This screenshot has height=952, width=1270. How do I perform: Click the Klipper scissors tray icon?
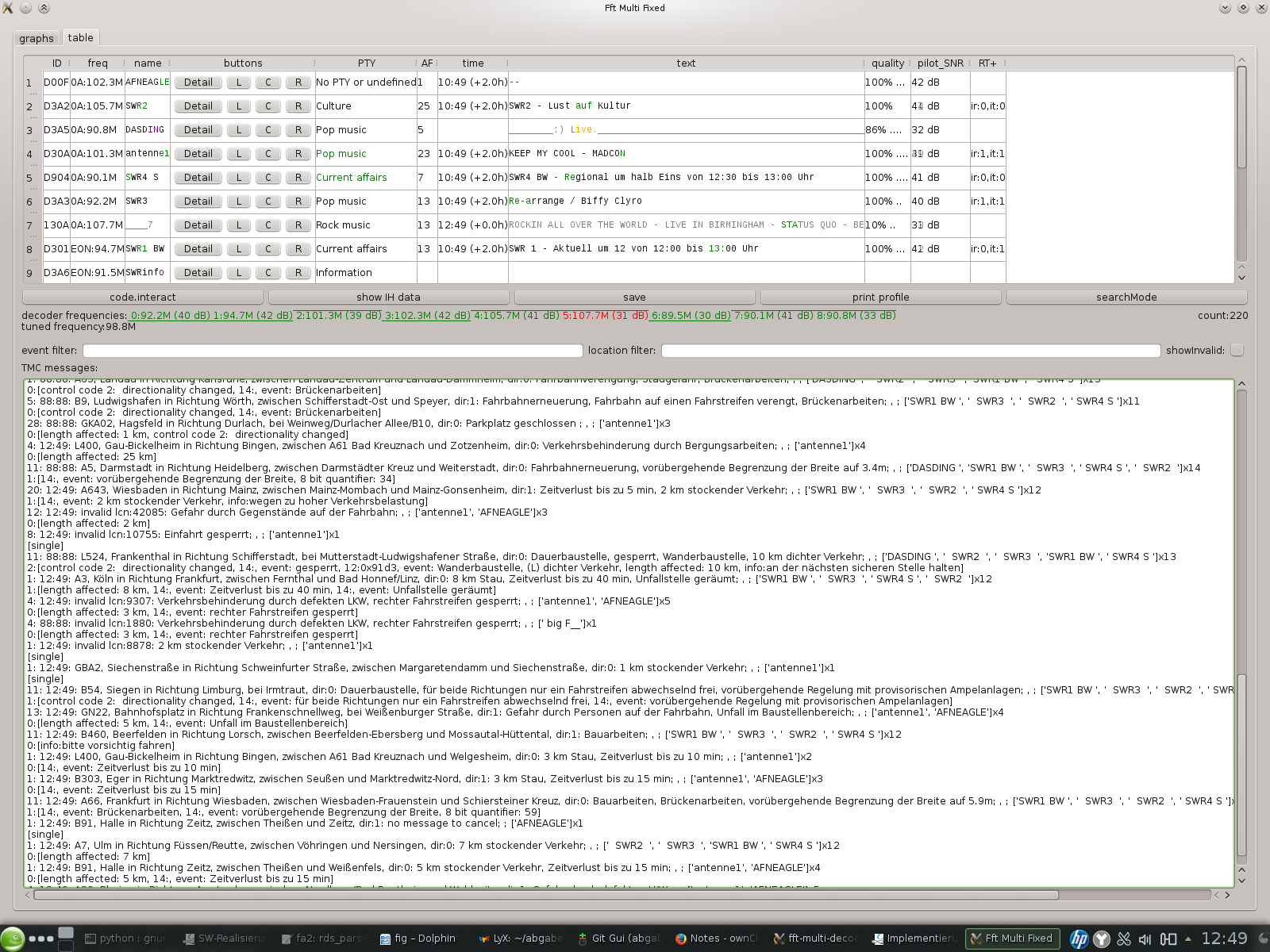[x=1124, y=939]
